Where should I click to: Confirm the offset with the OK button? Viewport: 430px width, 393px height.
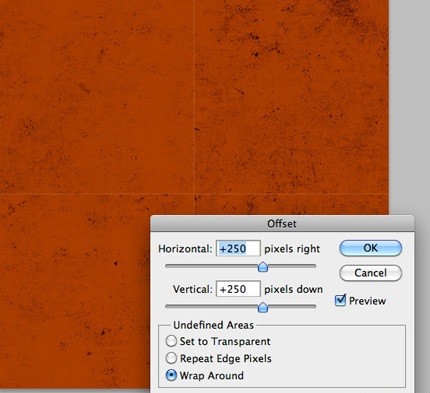coord(370,248)
